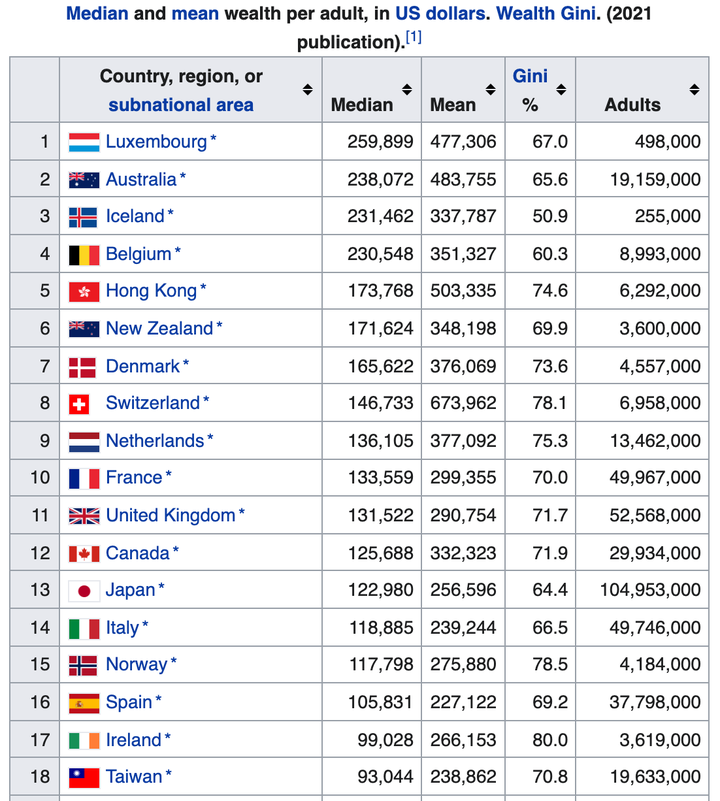This screenshot has height=801, width=720.
Task: Click the Hong Kong flag icon
Action: click(84, 292)
